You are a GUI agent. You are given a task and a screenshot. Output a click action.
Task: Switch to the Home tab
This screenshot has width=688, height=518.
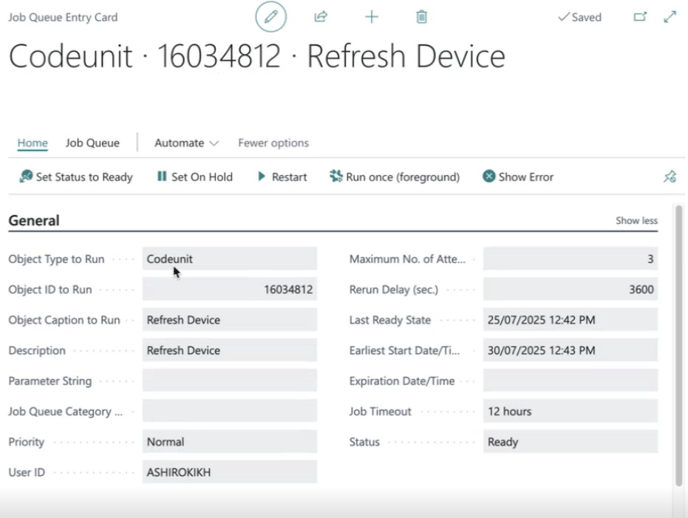pyautogui.click(x=32, y=143)
